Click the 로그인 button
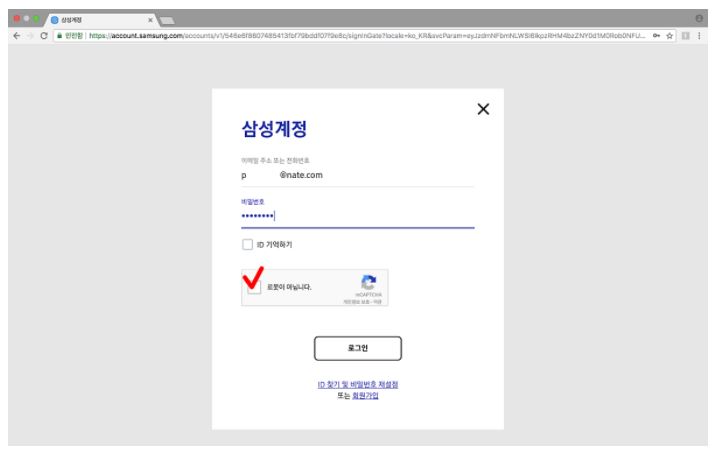 coord(358,348)
